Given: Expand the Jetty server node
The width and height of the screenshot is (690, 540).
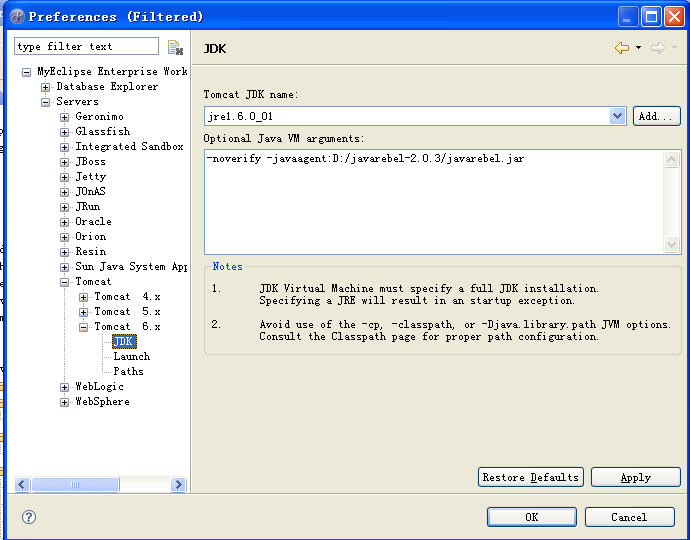Looking at the screenshot, I should pyautogui.click(x=64, y=177).
